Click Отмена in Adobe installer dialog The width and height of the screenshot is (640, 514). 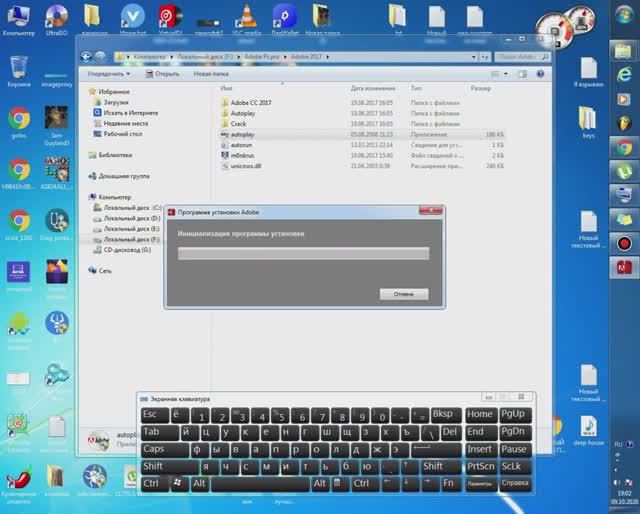point(404,294)
